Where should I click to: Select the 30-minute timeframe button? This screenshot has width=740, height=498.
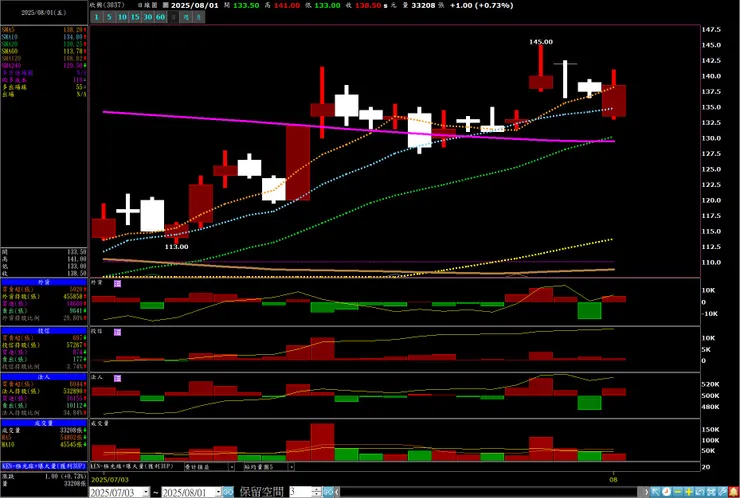tap(148, 17)
